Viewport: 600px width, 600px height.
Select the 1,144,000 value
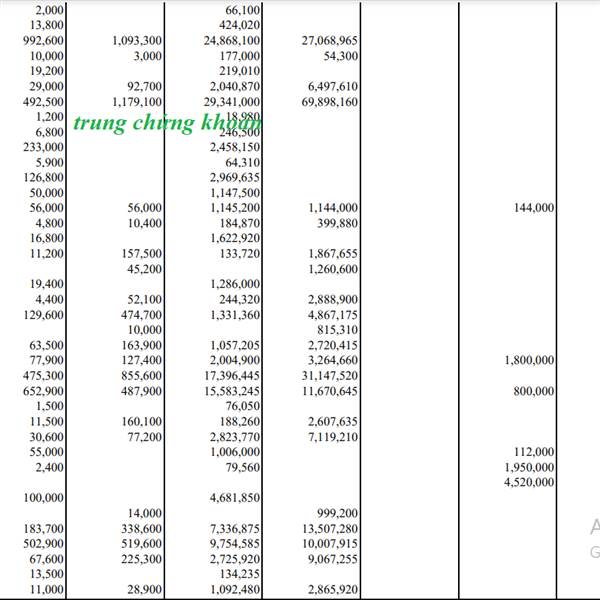click(x=333, y=208)
